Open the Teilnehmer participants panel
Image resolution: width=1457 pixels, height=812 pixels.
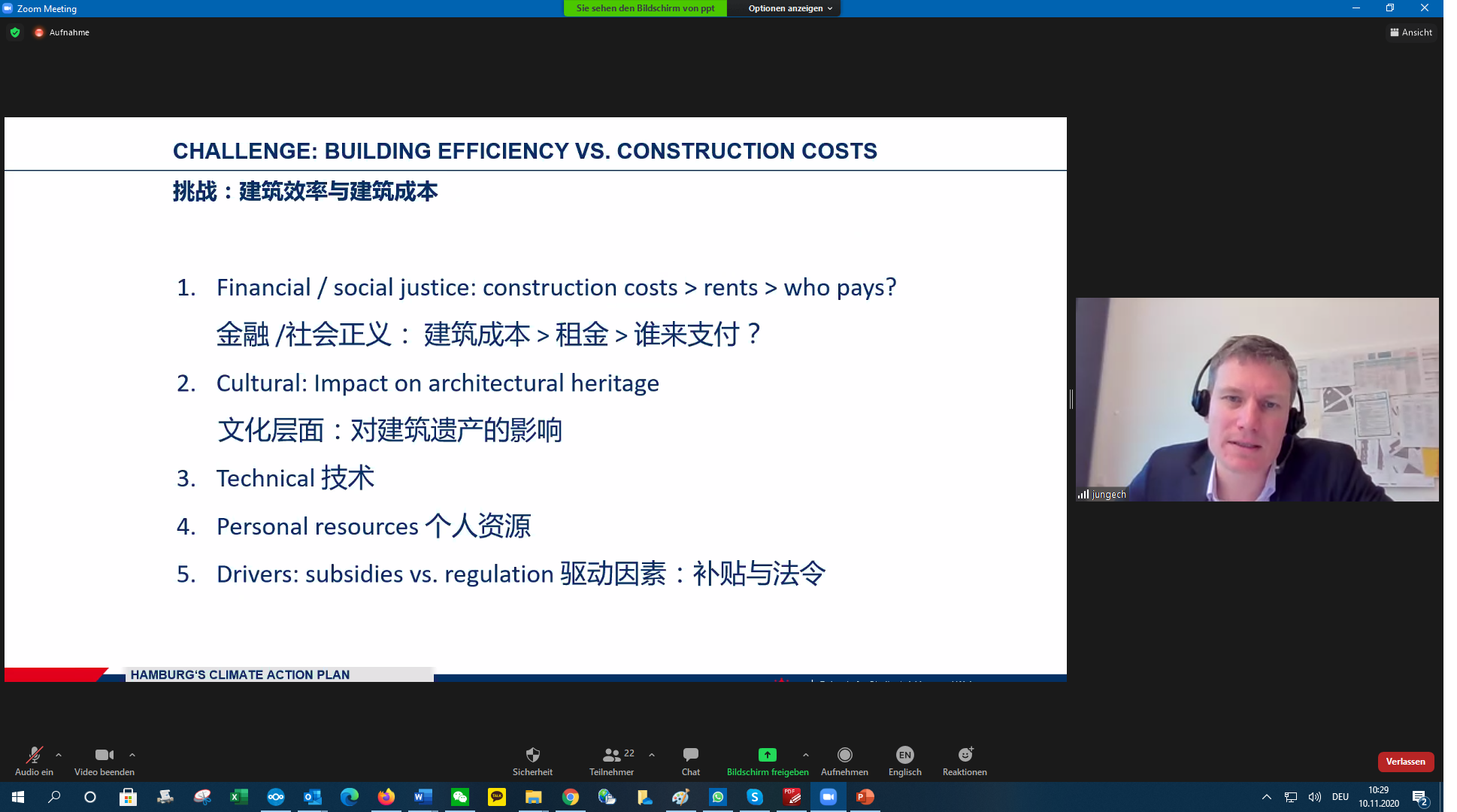point(611,755)
